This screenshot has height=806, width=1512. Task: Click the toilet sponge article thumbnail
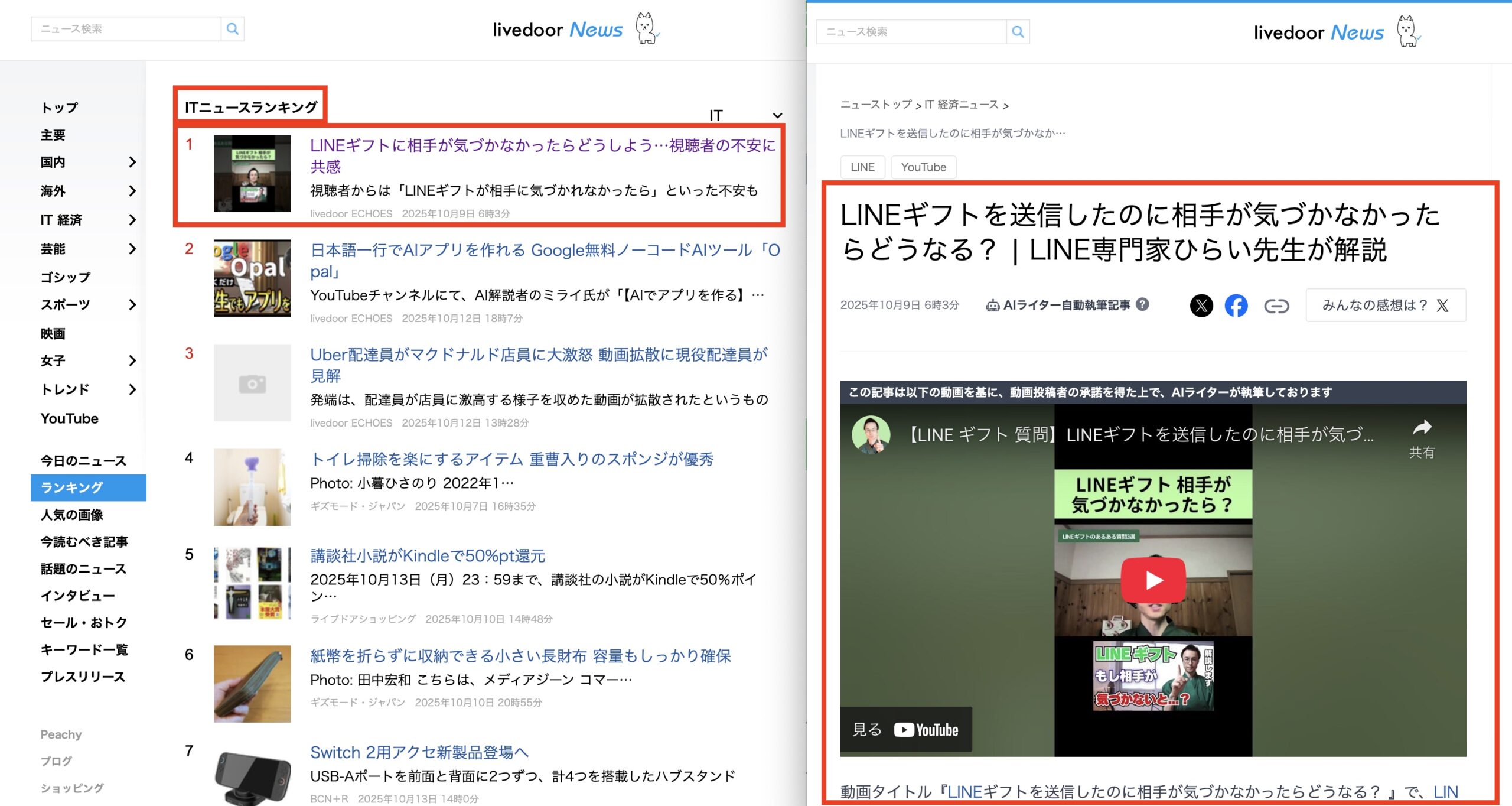tap(252, 487)
